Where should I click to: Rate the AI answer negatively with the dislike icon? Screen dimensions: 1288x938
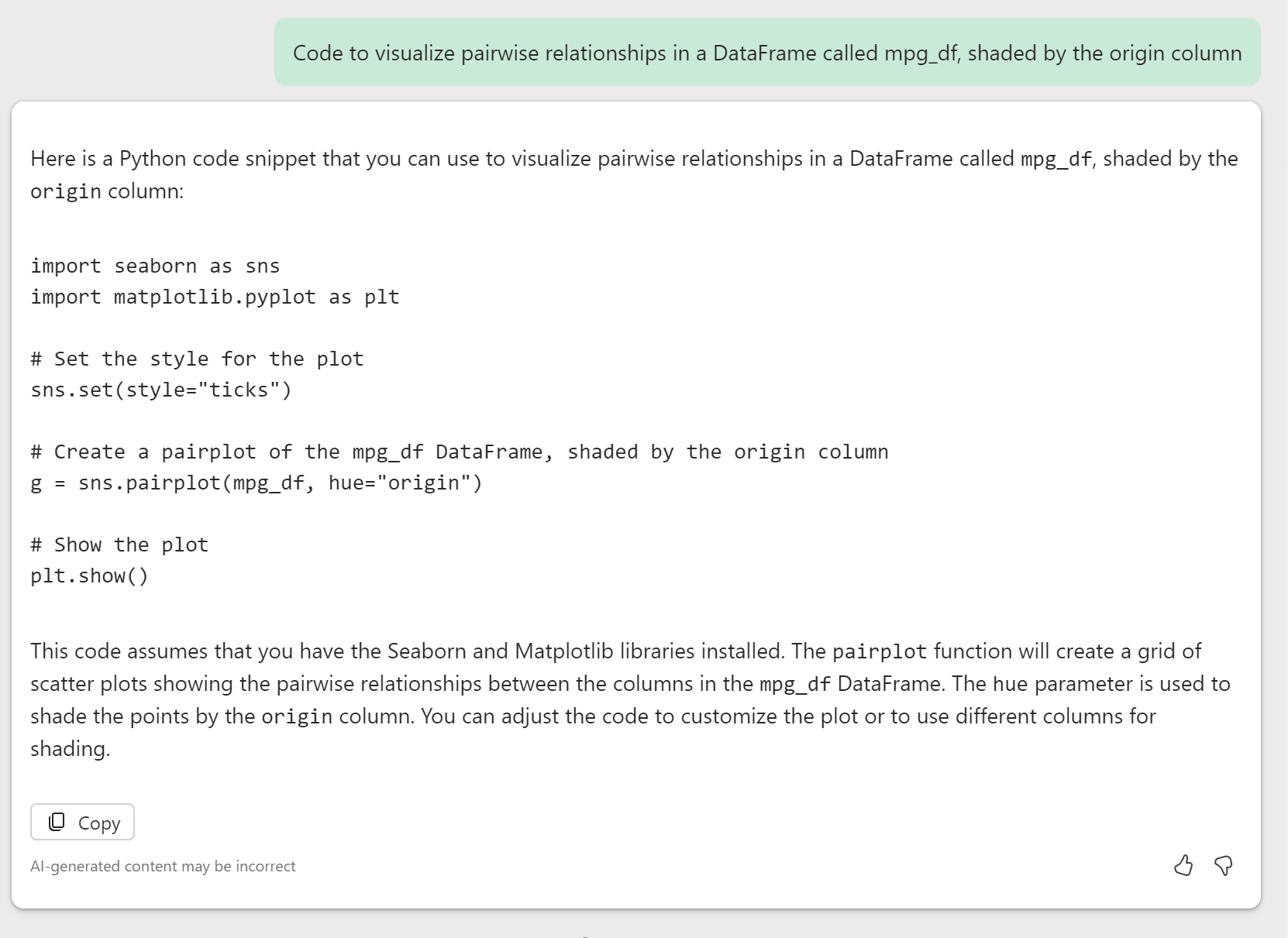click(1223, 866)
